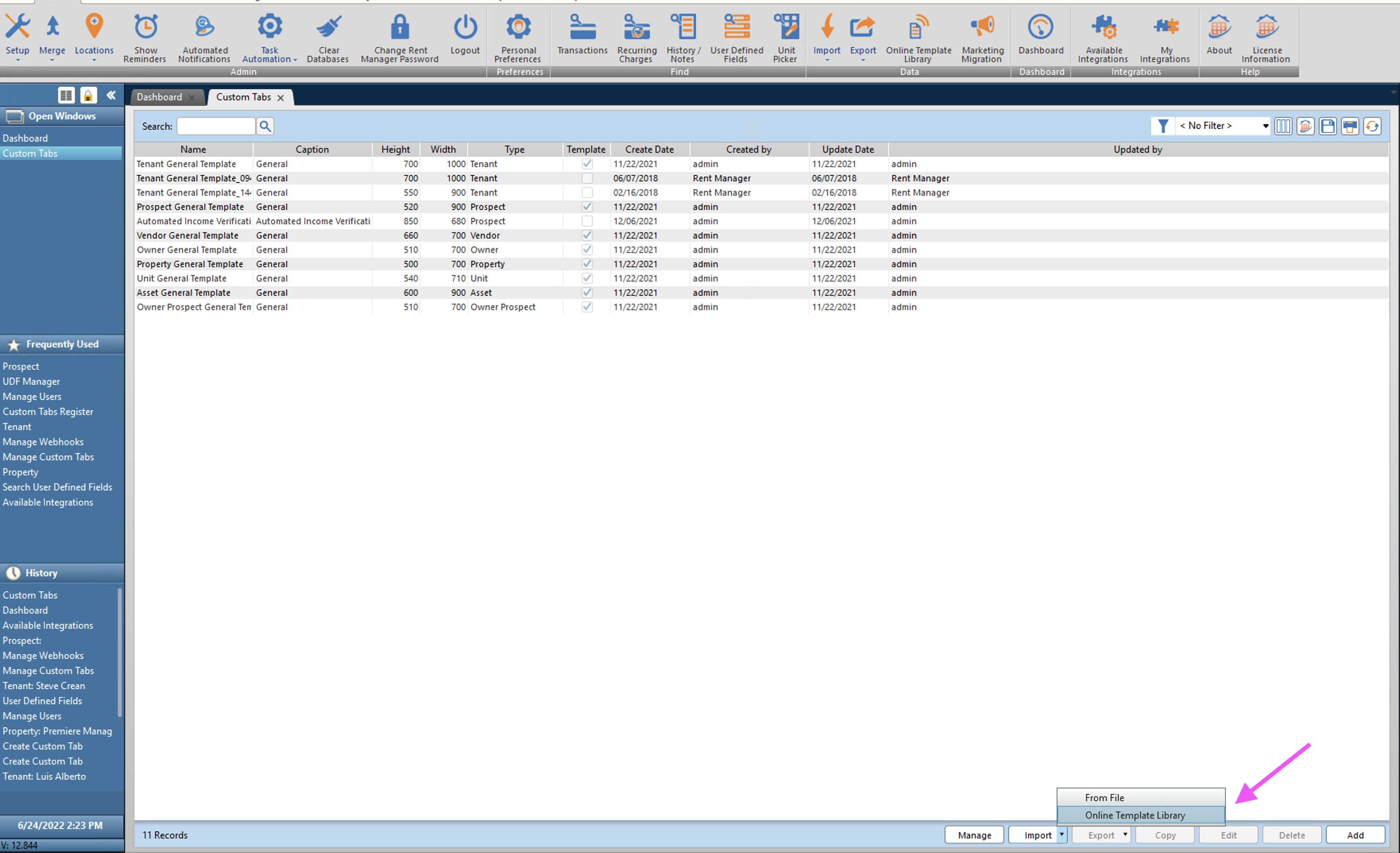The image size is (1400, 853).
Task: Choose Online Template Library in the Import popup
Action: [1140, 815]
